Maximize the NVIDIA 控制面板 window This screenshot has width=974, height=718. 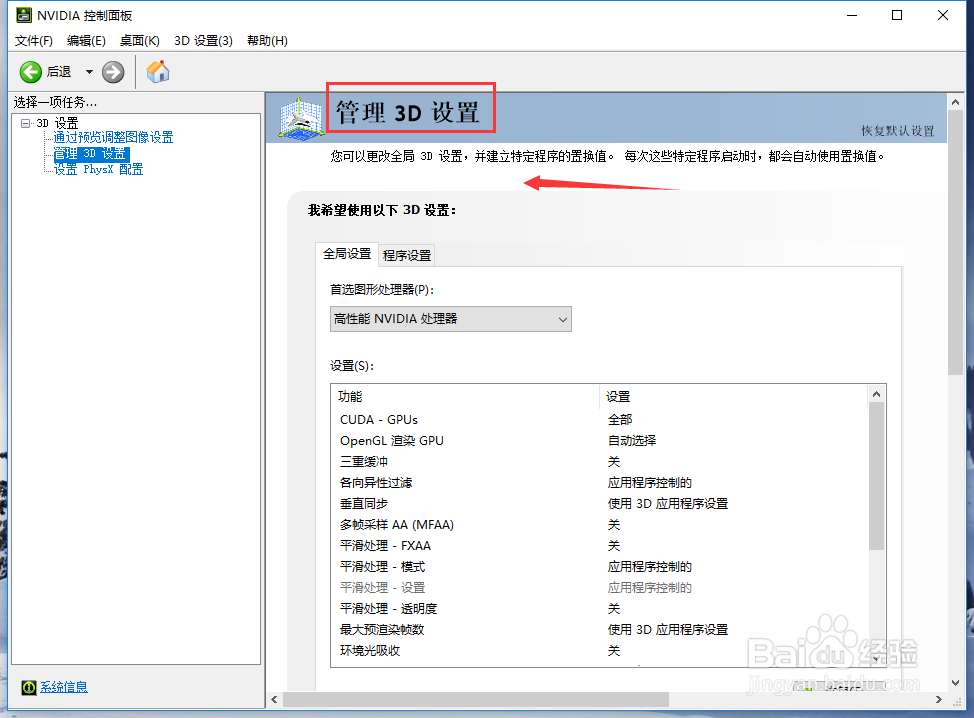(897, 15)
